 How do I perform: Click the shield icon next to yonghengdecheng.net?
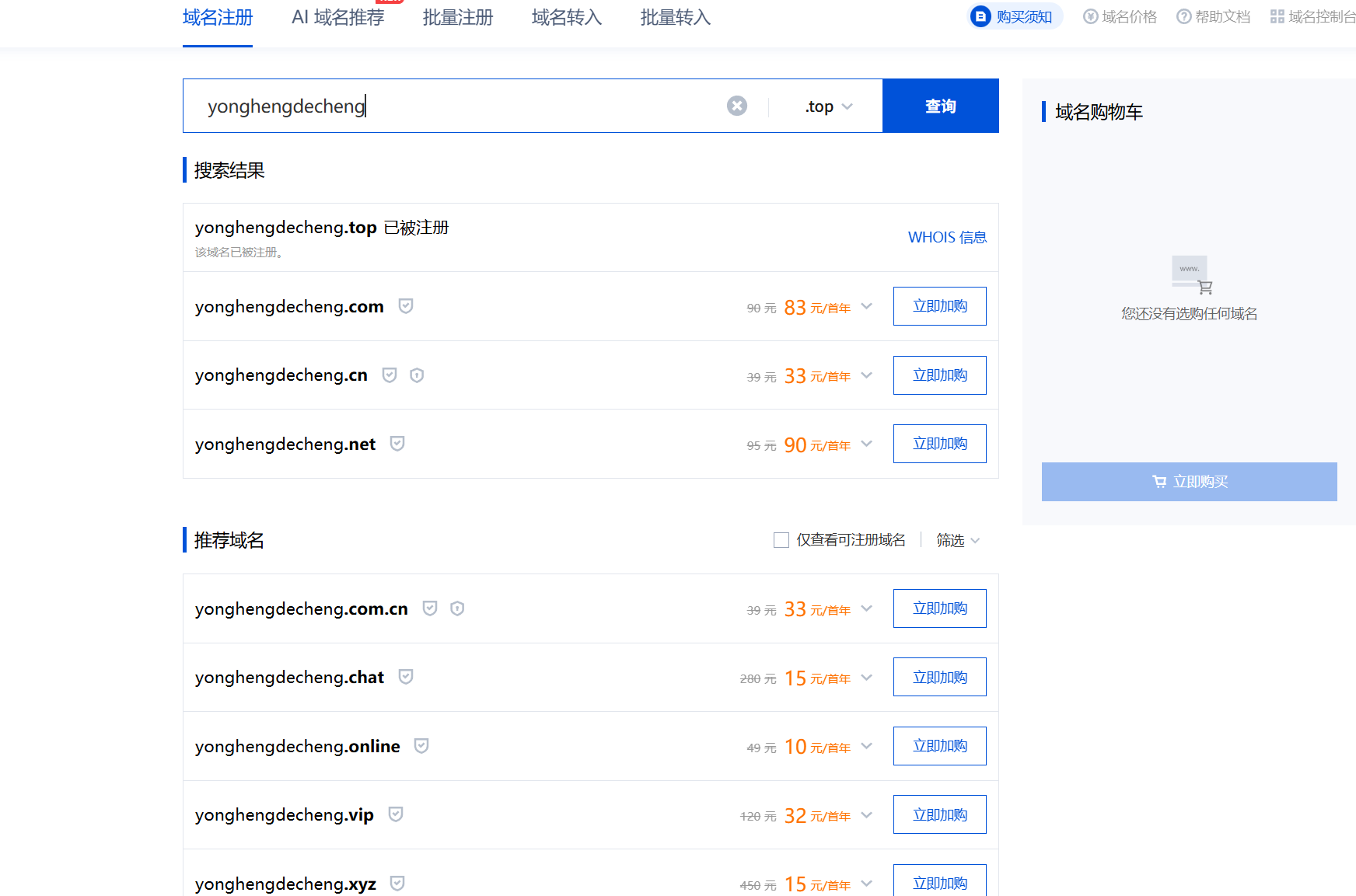397,444
